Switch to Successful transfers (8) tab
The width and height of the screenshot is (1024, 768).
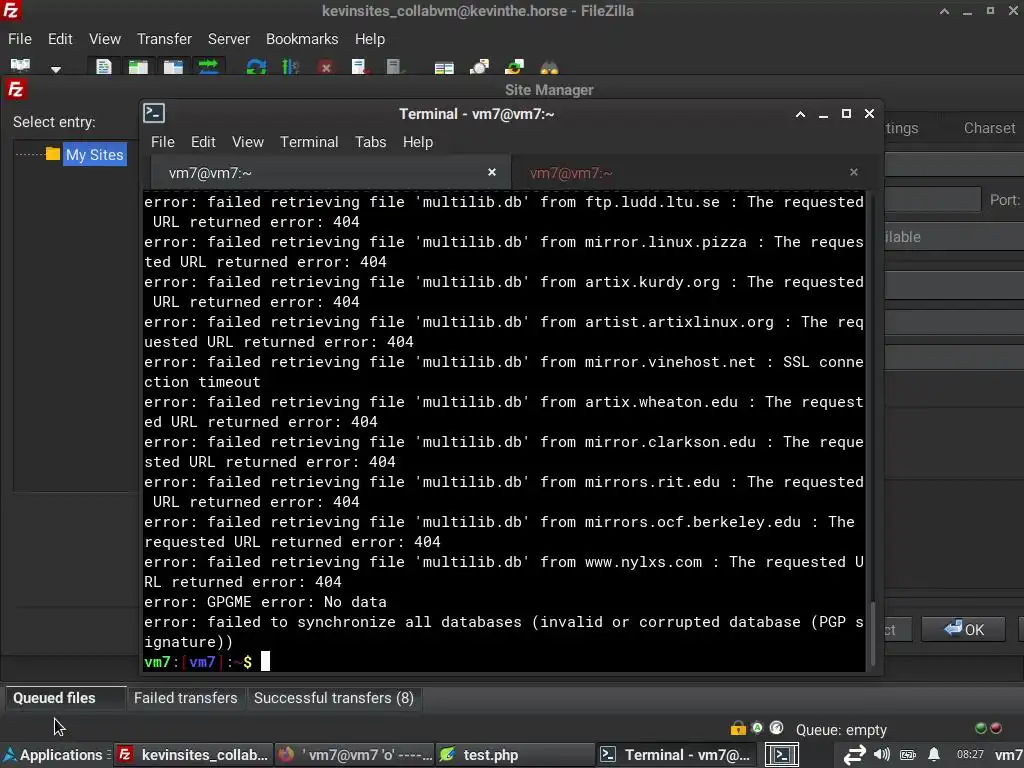click(x=334, y=697)
